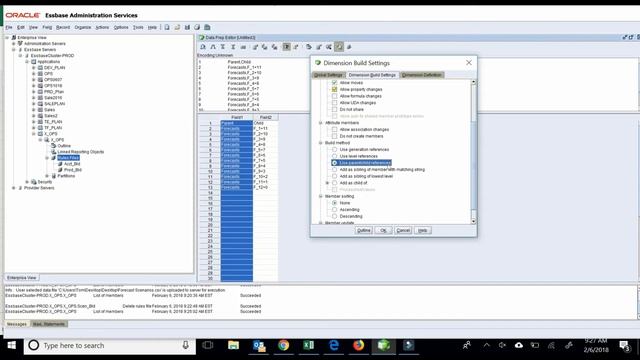Click the Acct_Bld rules file icon

pos(60,164)
